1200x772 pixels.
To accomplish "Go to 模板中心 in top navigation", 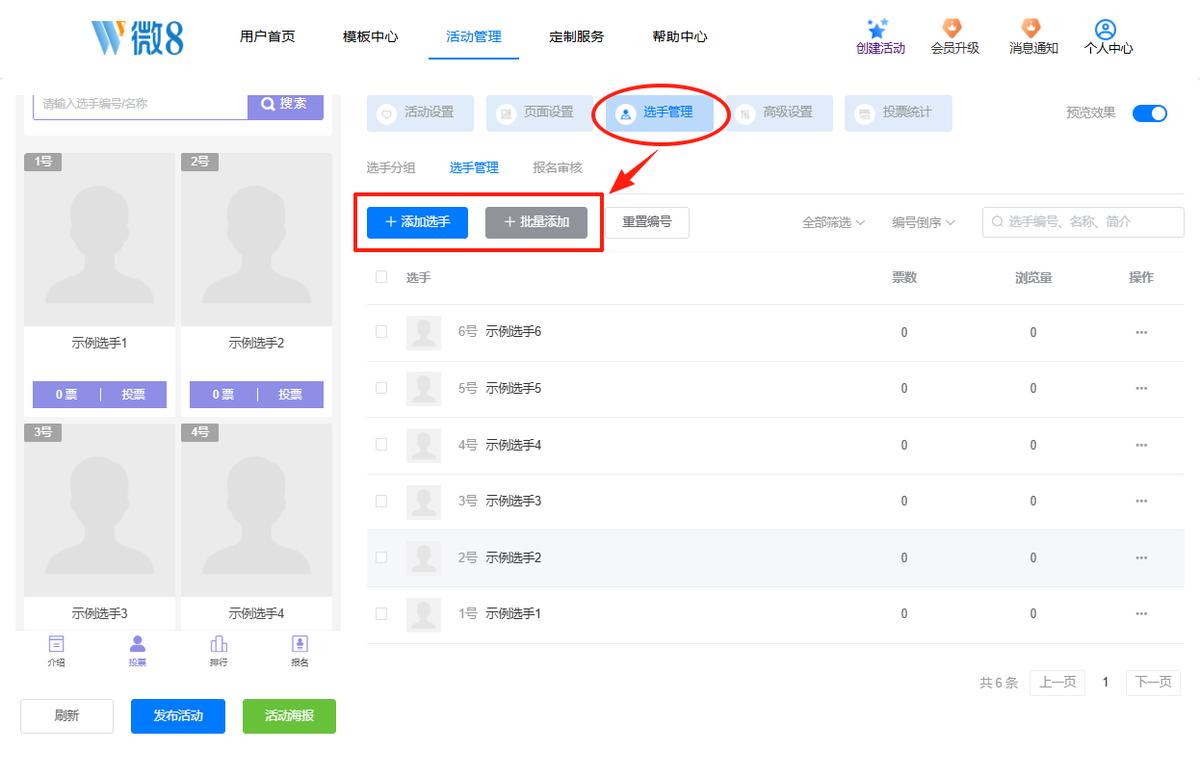I will [x=370, y=37].
